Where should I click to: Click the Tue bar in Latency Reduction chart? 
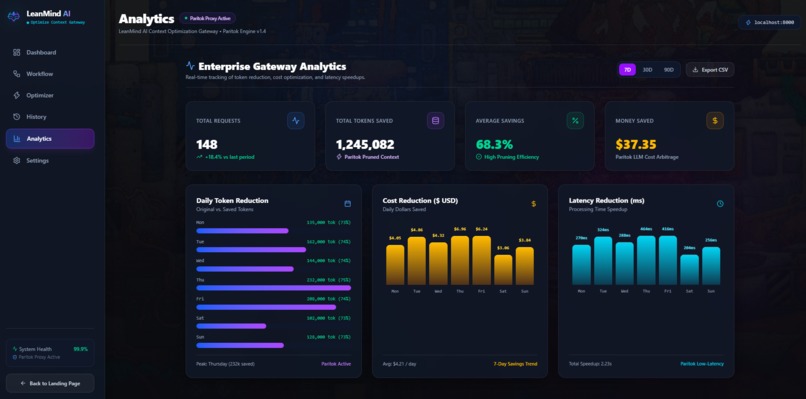click(x=603, y=261)
